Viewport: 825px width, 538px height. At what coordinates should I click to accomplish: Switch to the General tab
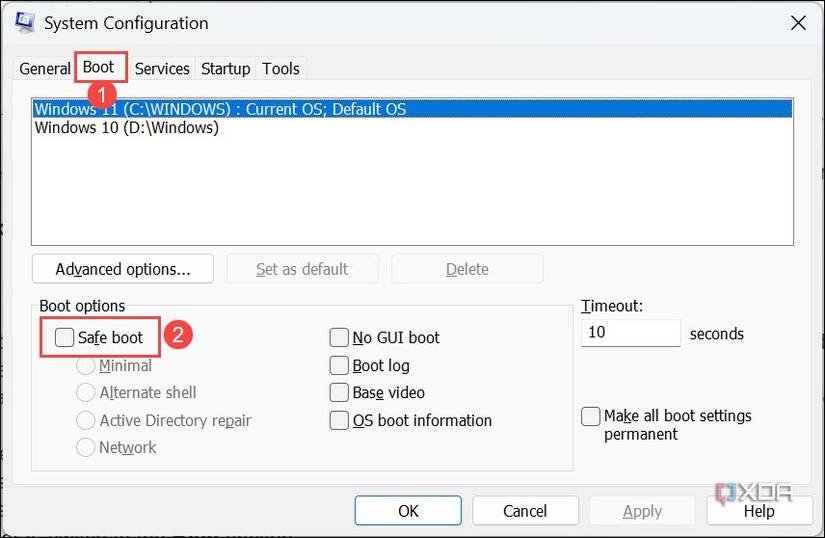click(45, 68)
